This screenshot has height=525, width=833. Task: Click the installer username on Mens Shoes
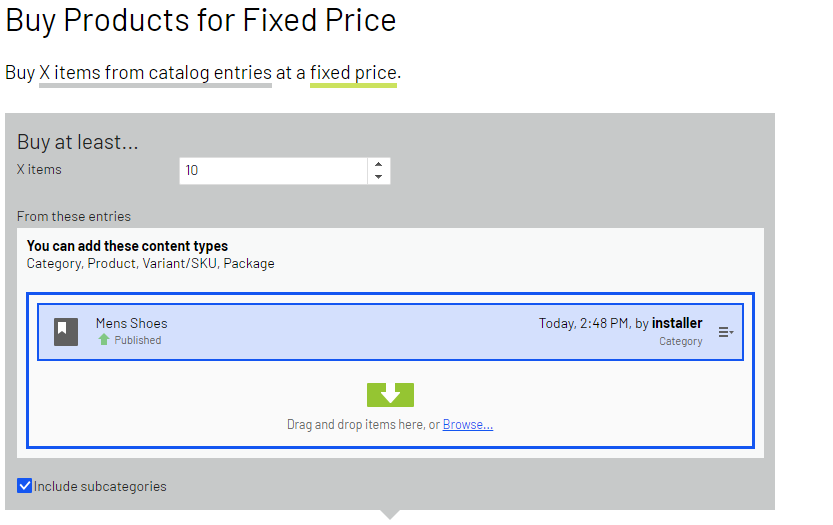pyautogui.click(x=677, y=323)
